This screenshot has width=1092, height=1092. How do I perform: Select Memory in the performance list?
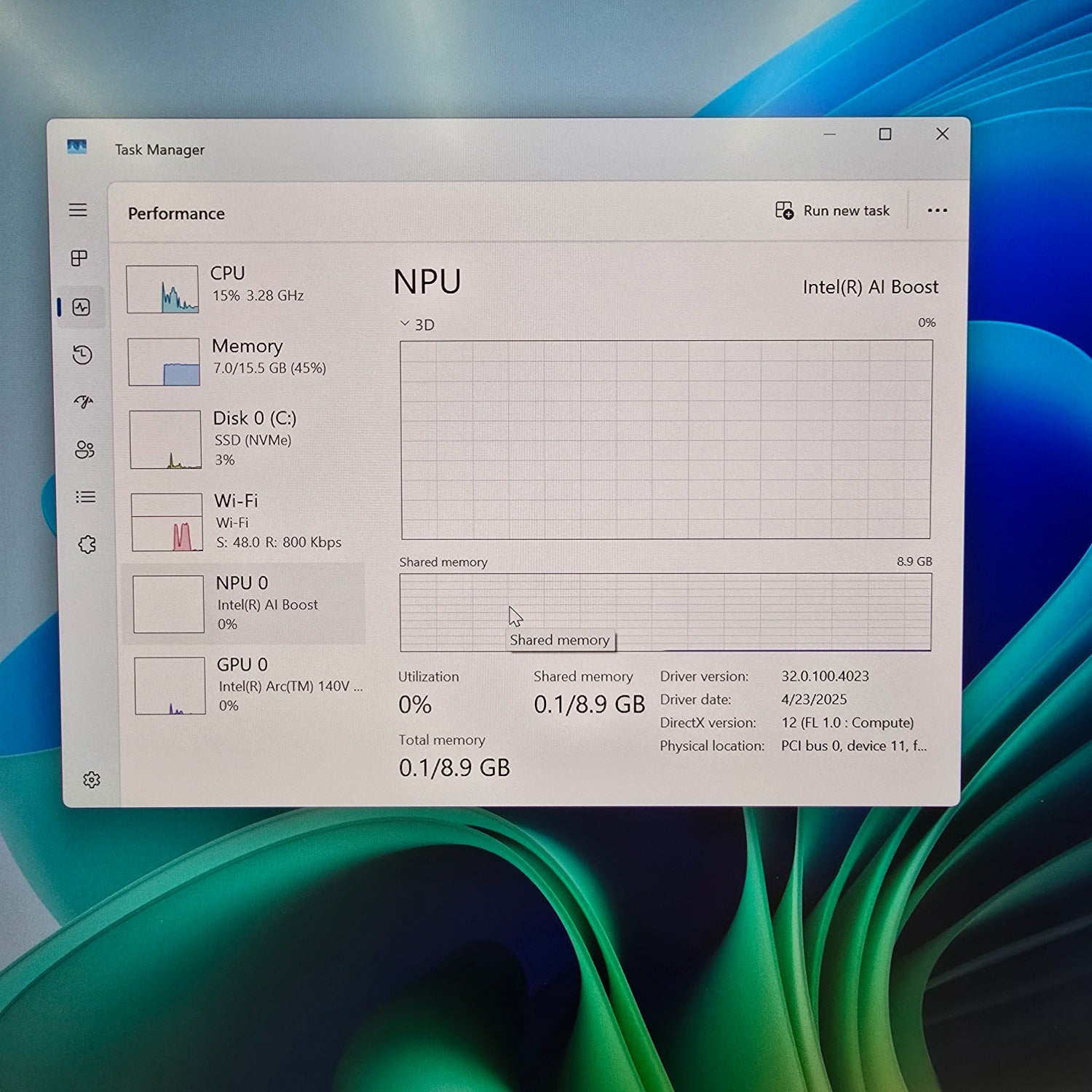point(245,358)
